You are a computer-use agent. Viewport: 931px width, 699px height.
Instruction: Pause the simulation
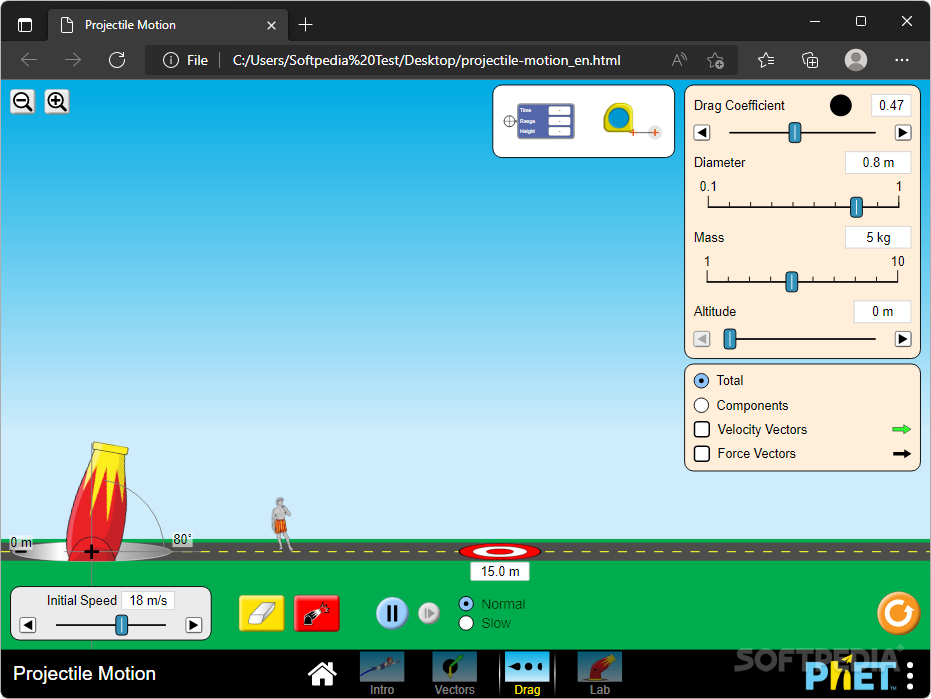[x=392, y=613]
